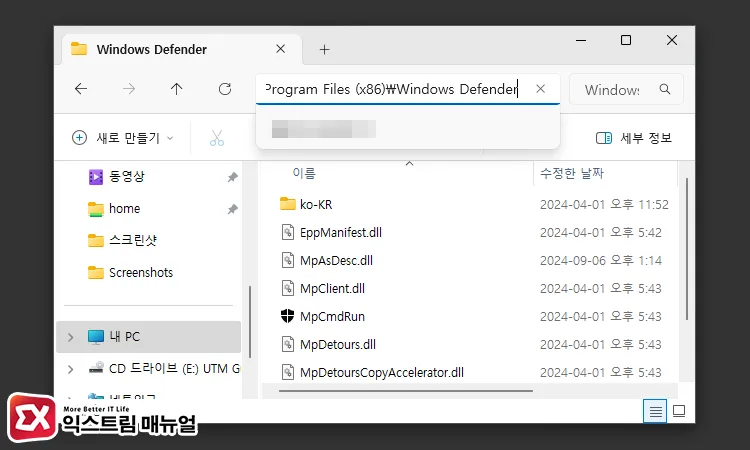
Task: Select MpAsDesc.dll file
Action: 336,261
